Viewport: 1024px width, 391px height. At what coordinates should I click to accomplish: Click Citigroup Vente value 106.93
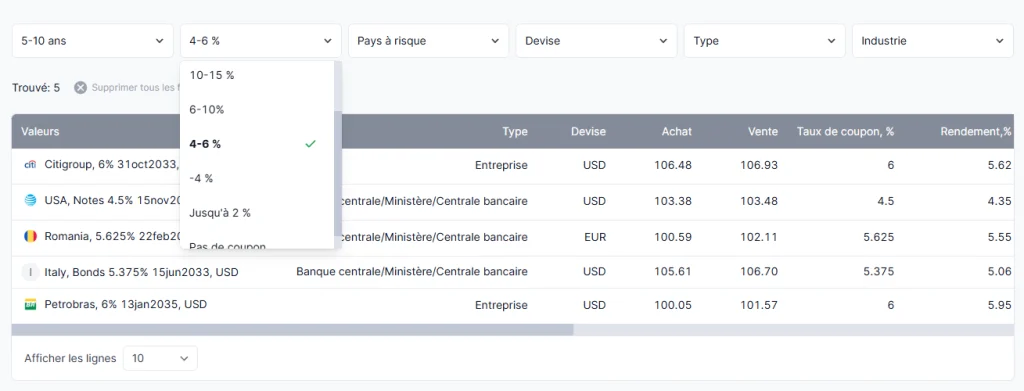click(759, 166)
